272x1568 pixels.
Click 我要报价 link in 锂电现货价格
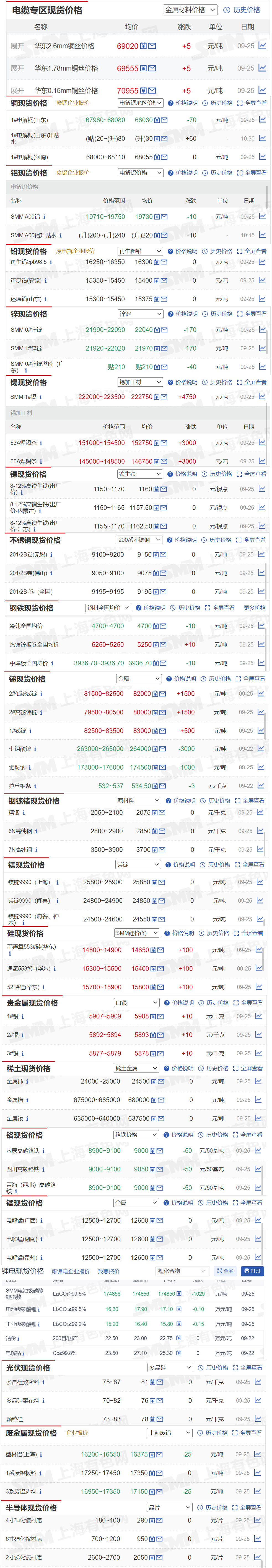(109, 1271)
